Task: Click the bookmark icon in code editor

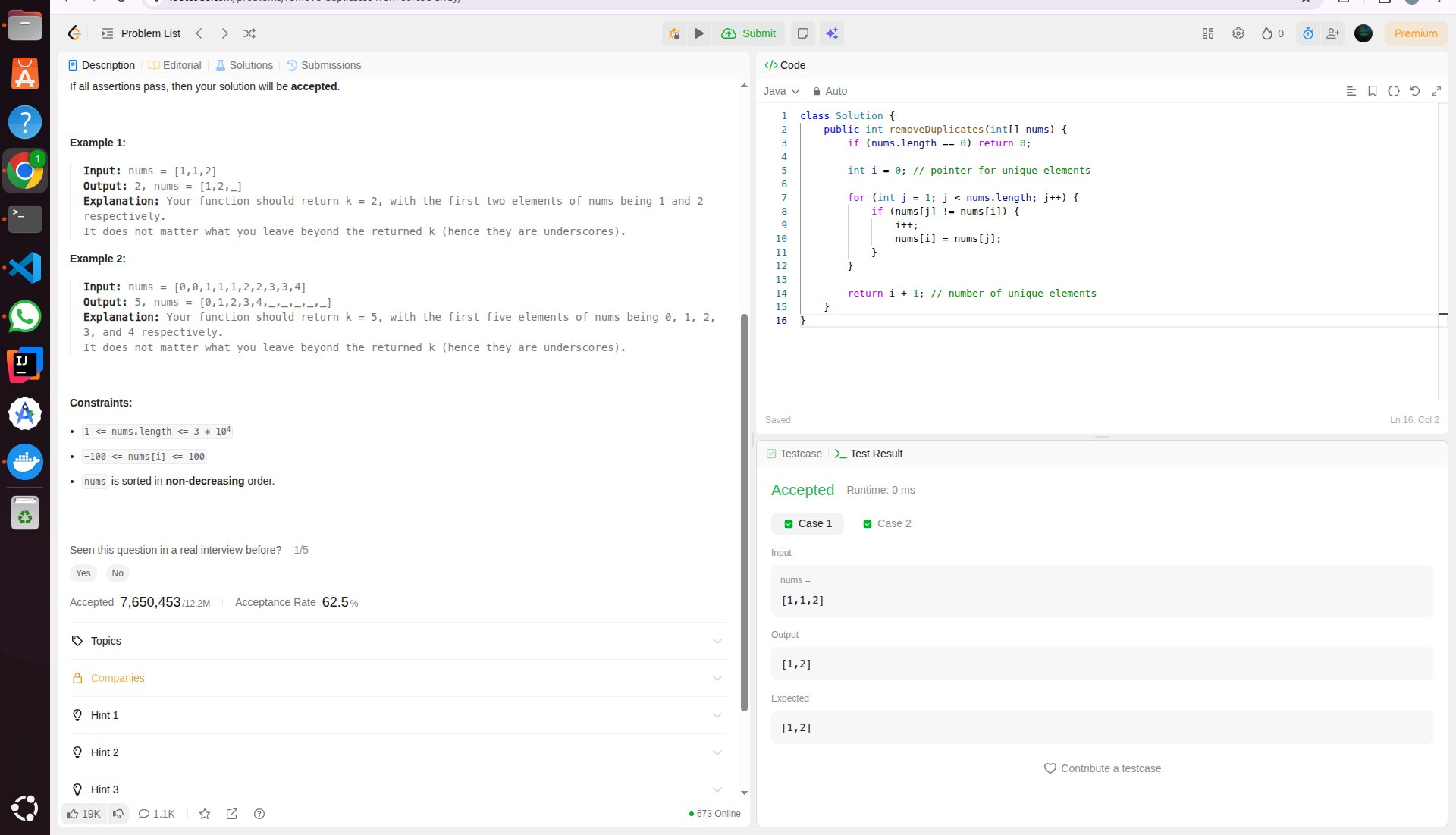Action: pos(1372,91)
